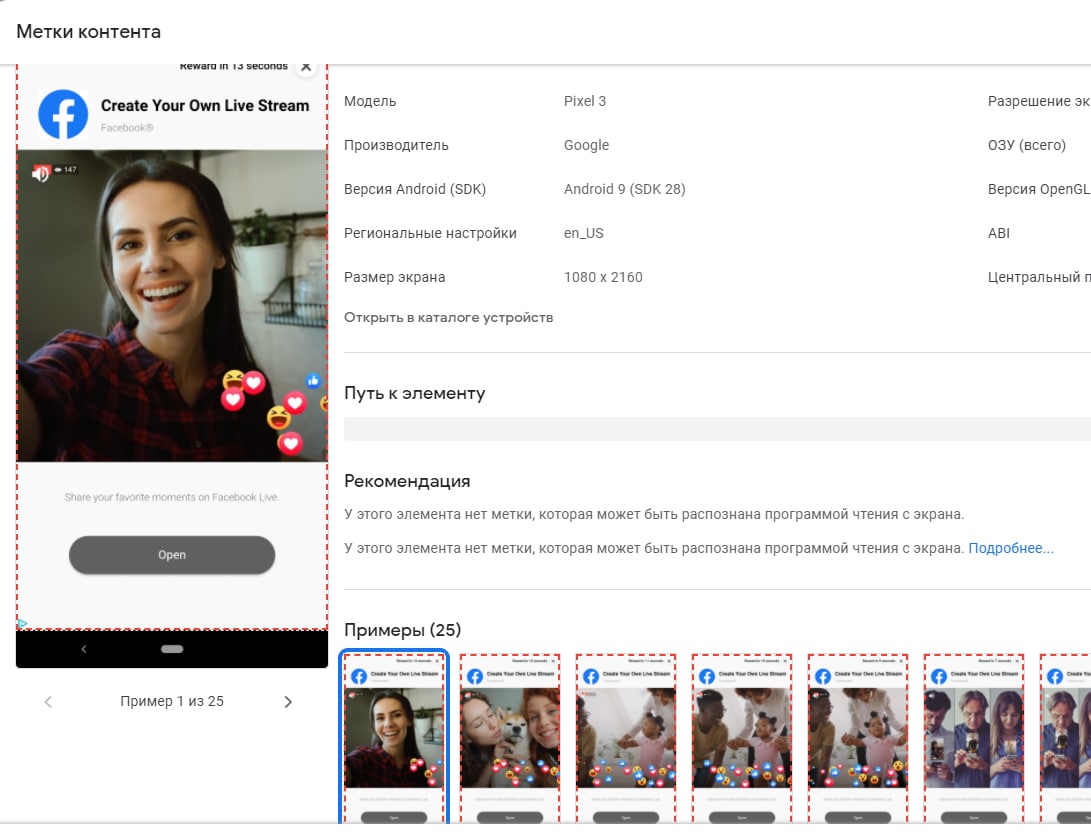Click the 'Android 9 (SDK 28)' value
Viewport: 1091px width, 834px height.
click(624, 189)
